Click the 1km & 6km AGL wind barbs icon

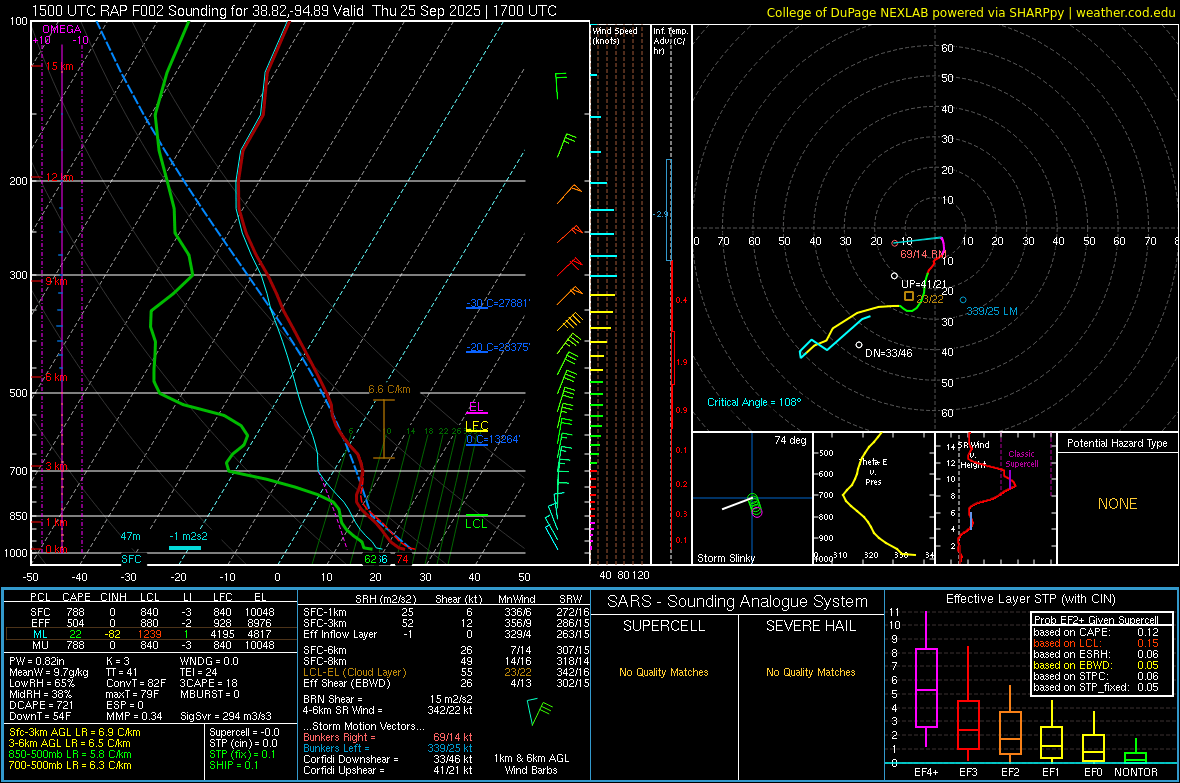coord(539,711)
